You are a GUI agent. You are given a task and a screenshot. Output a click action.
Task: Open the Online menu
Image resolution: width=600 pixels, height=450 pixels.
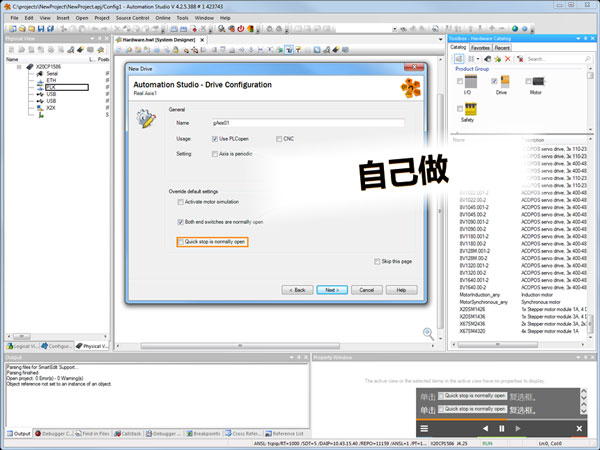point(163,18)
